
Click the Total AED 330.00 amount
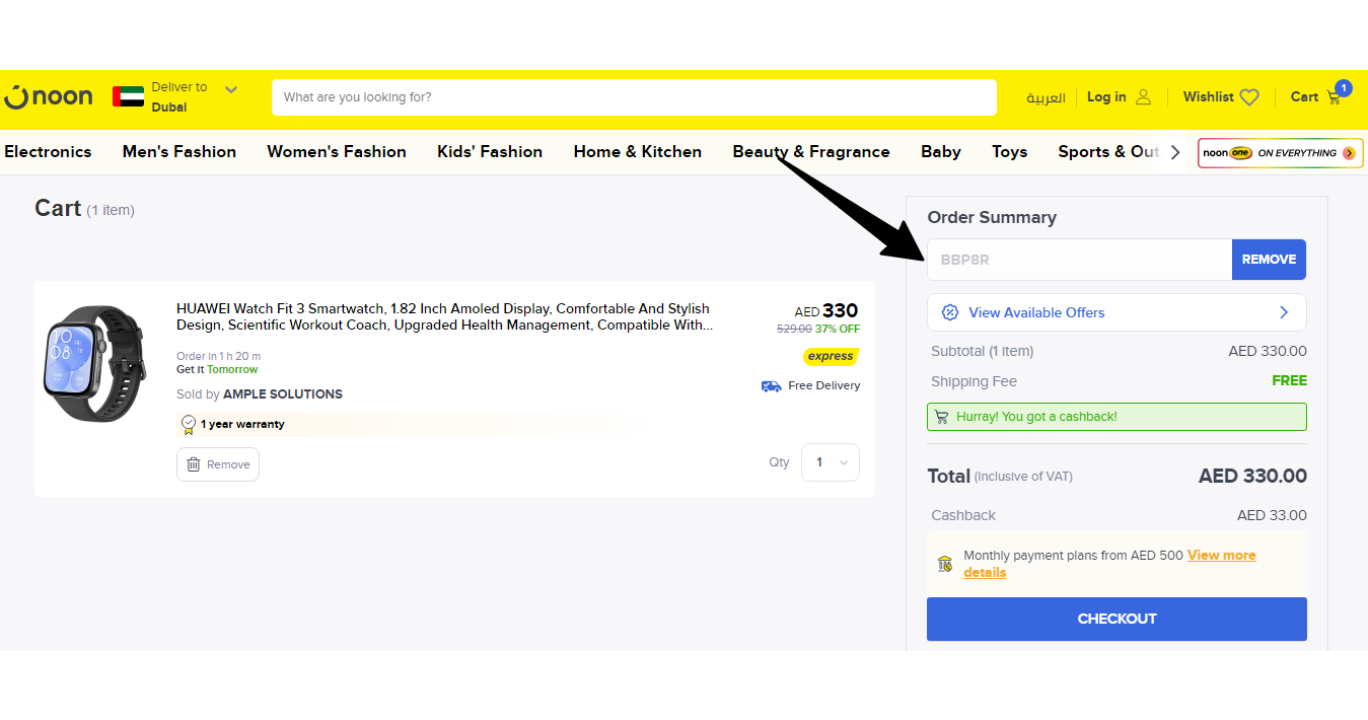pos(1252,476)
